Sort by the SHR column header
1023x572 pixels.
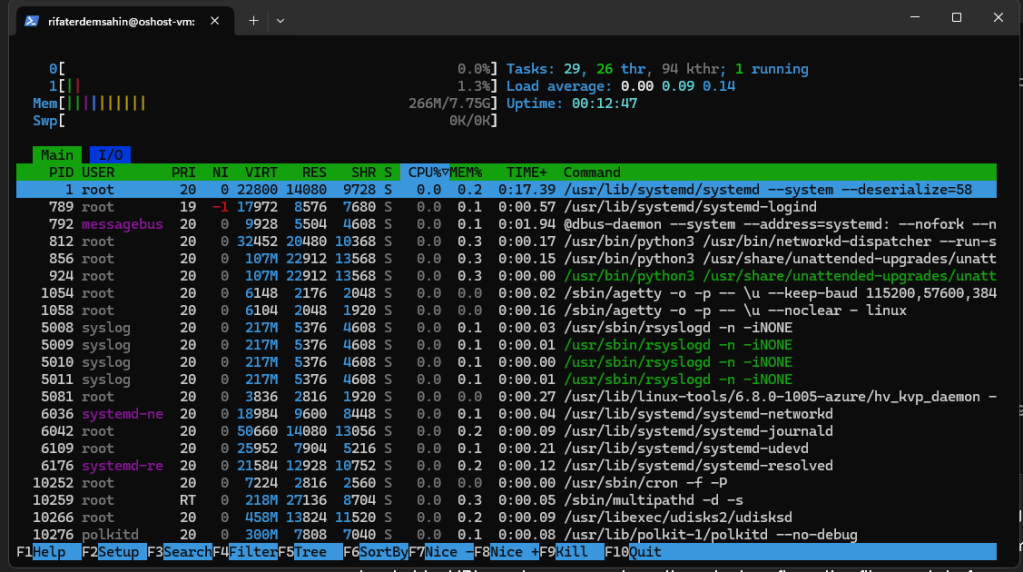click(x=363, y=173)
